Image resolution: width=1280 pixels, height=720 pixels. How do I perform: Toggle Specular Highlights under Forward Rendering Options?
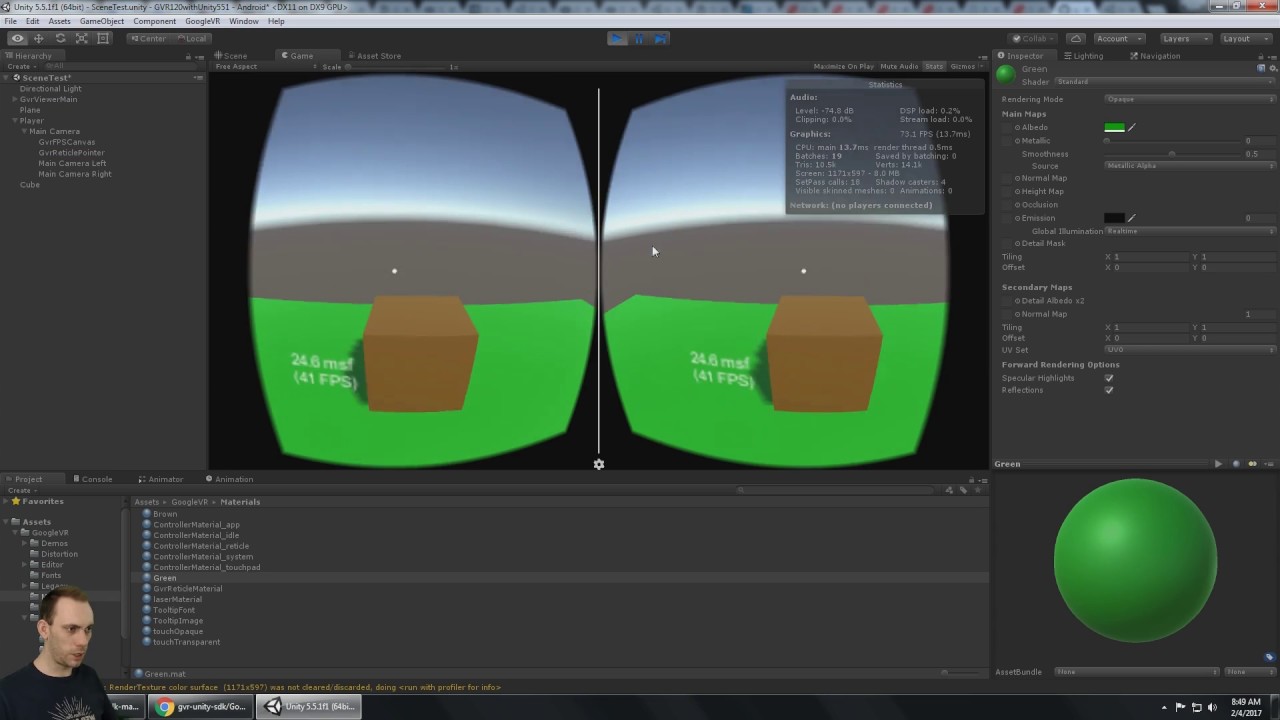coord(1108,377)
